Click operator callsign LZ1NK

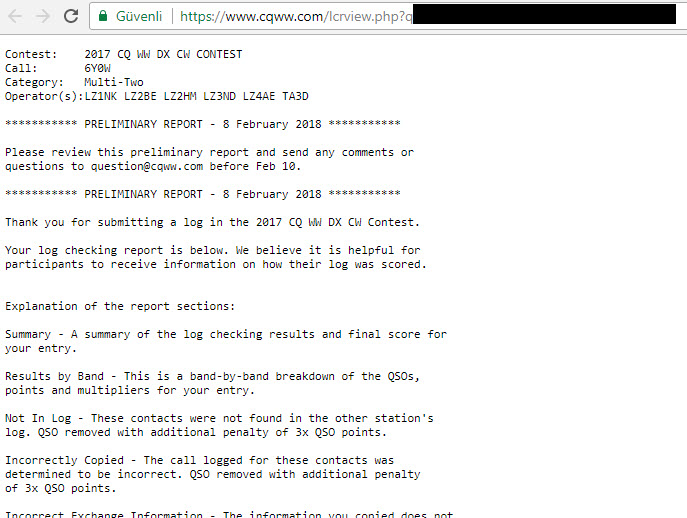[x=101, y=96]
